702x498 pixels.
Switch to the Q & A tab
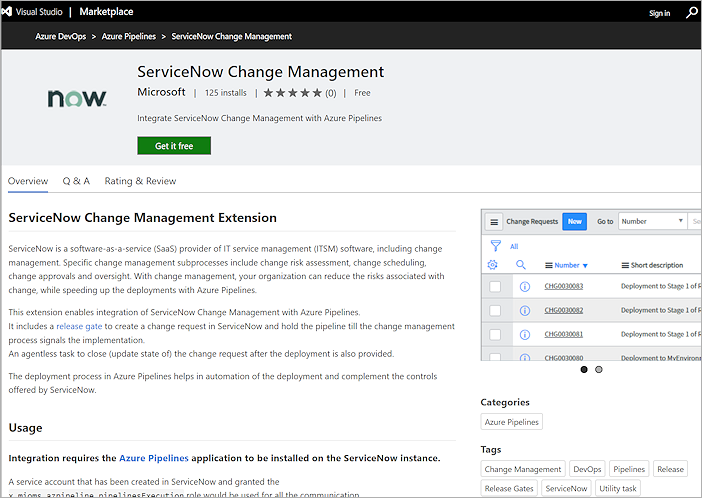(x=76, y=181)
